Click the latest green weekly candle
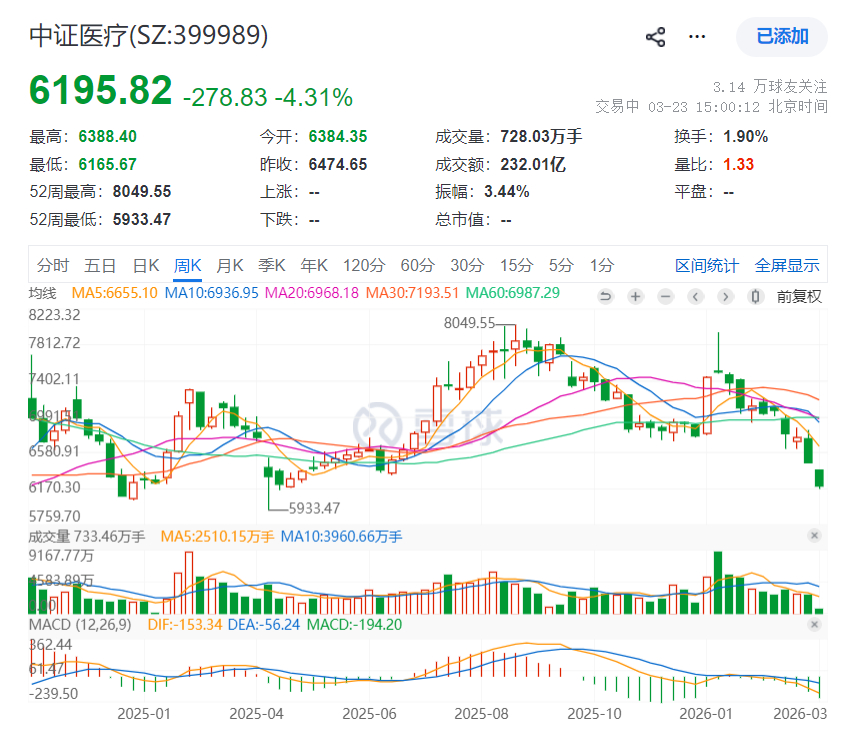 pyautogui.click(x=820, y=478)
